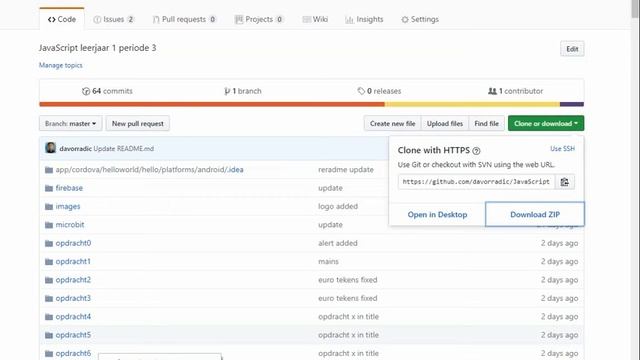
Task: Open repository Settings tab
Action: coord(420,19)
